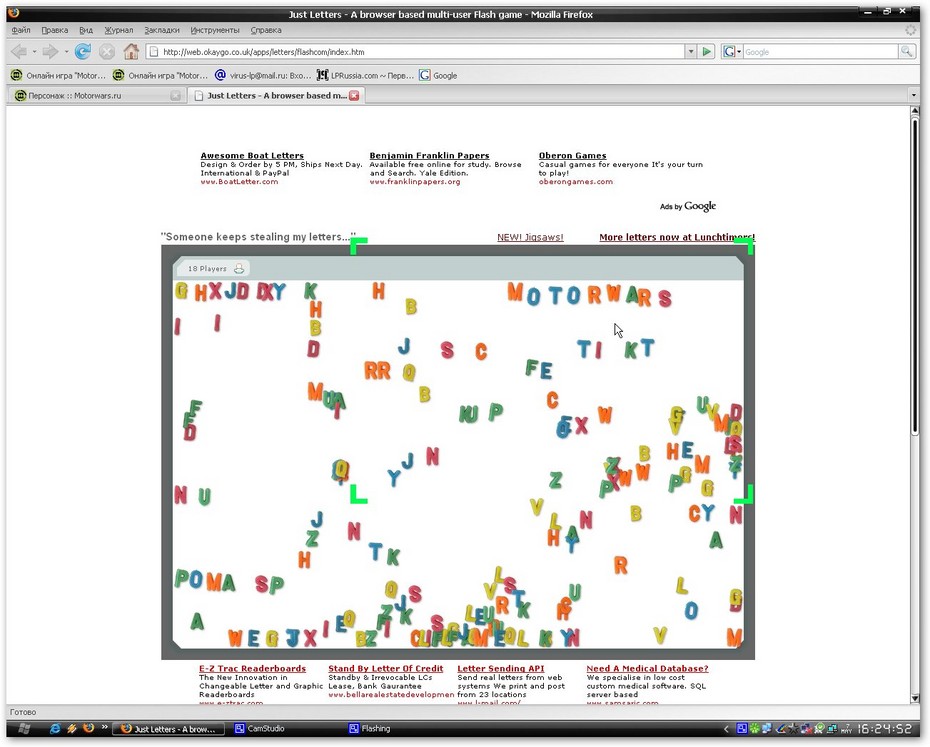Open the LPRussia.com bookmark
Screen dimensions: 930x747
point(365,75)
